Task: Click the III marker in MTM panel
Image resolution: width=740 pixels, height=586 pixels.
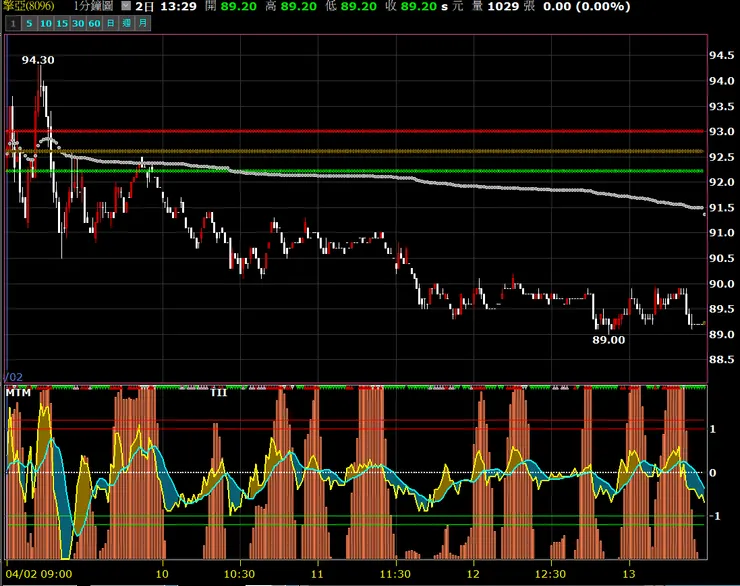Action: (219, 393)
